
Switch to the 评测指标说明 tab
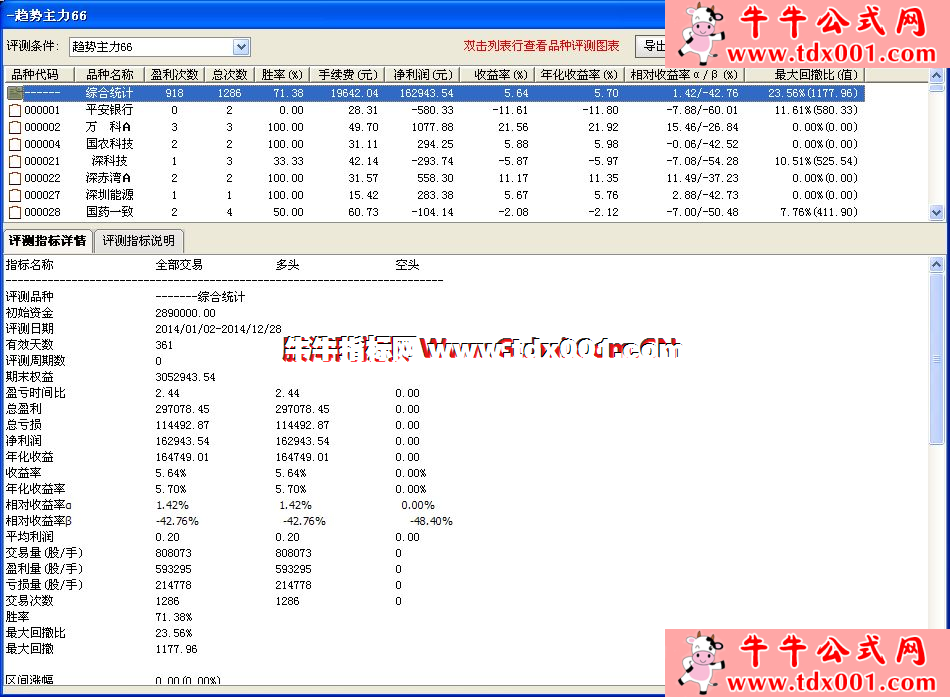point(139,241)
